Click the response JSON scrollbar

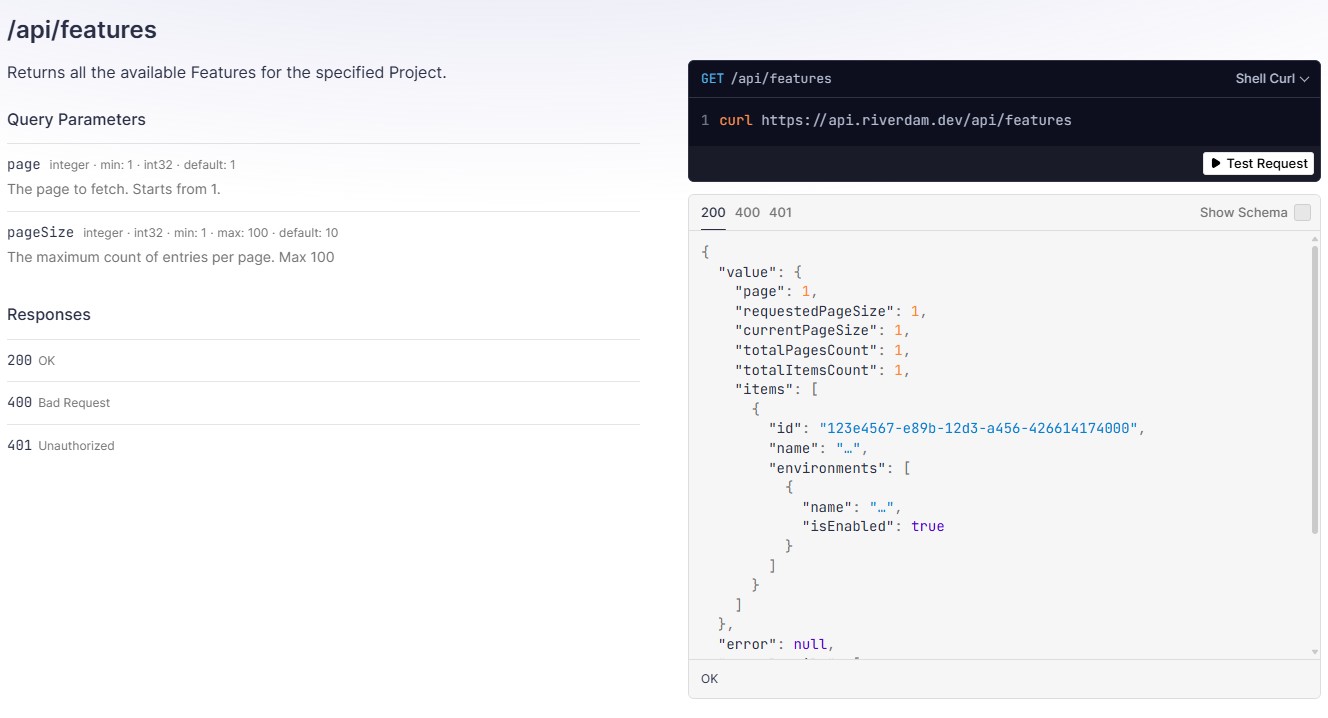[1314, 390]
